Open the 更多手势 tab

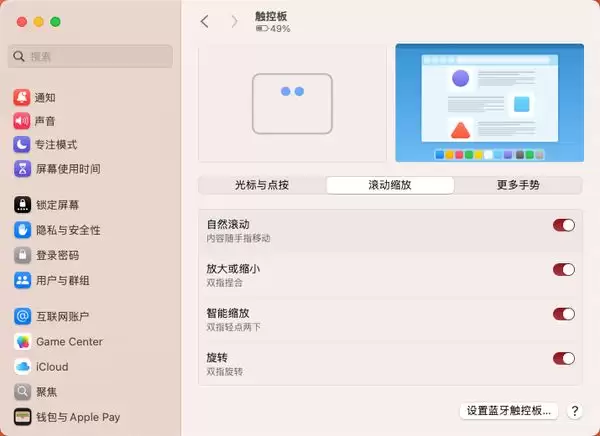point(518,185)
